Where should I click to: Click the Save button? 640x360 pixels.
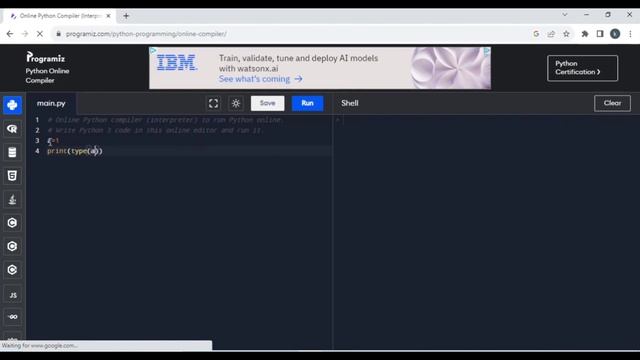click(x=267, y=103)
